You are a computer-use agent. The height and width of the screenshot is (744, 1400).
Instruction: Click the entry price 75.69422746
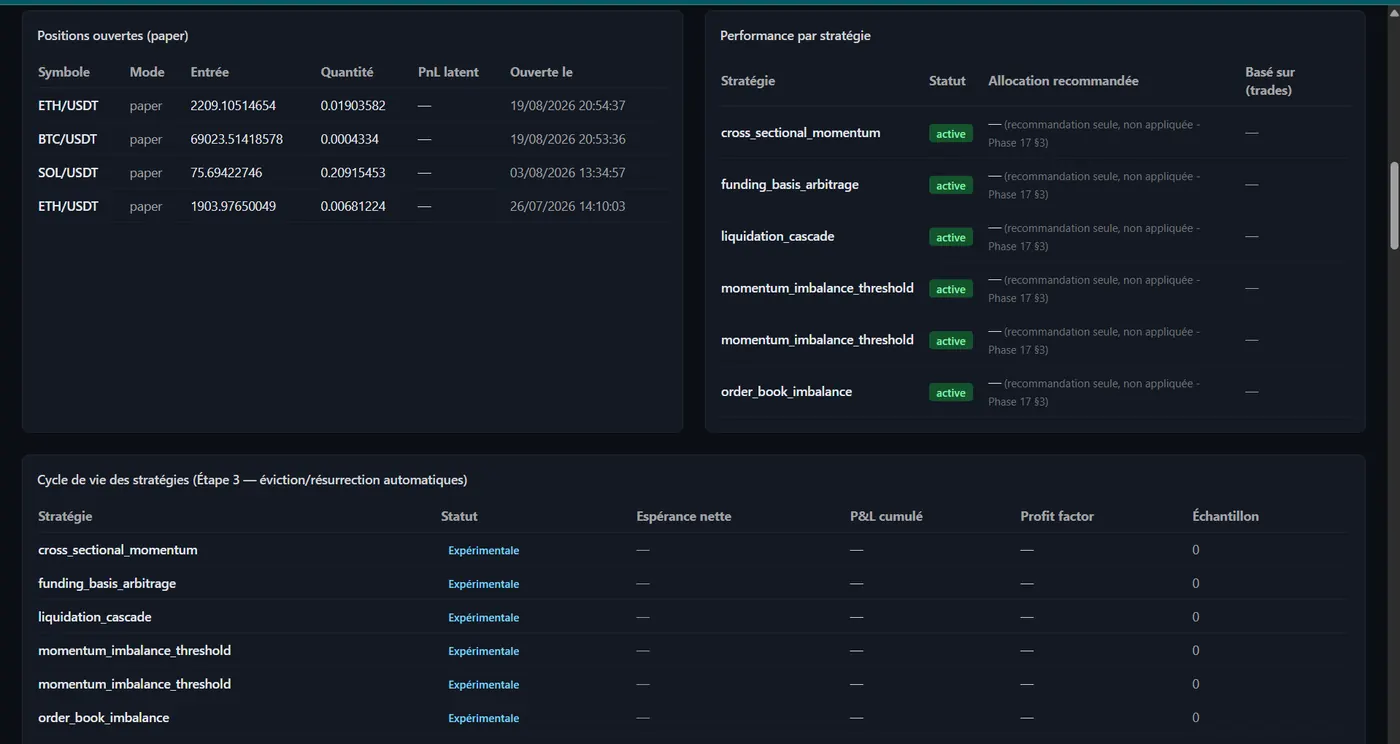[x=227, y=173]
